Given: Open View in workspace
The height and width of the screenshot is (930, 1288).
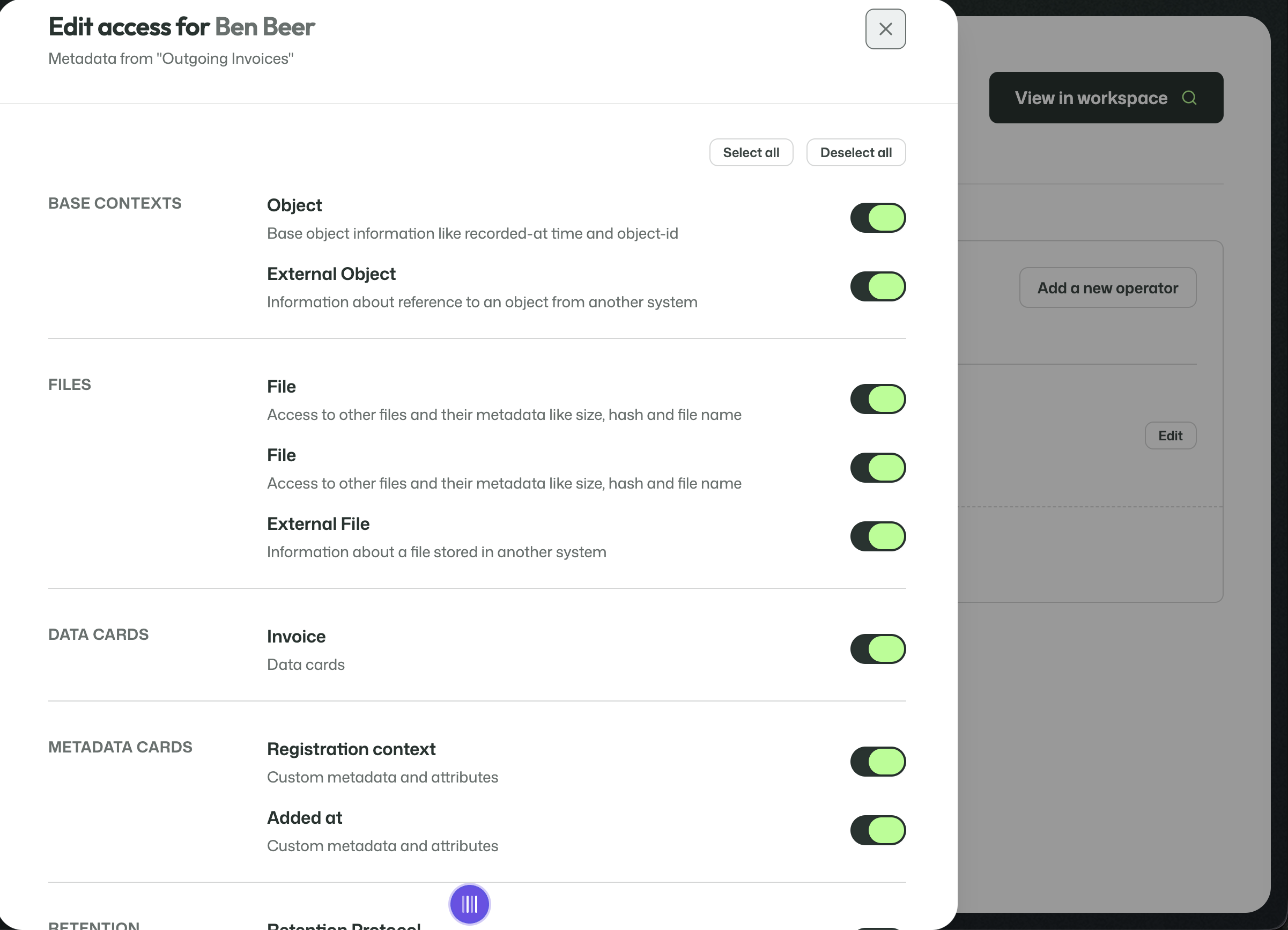Looking at the screenshot, I should tap(1106, 98).
